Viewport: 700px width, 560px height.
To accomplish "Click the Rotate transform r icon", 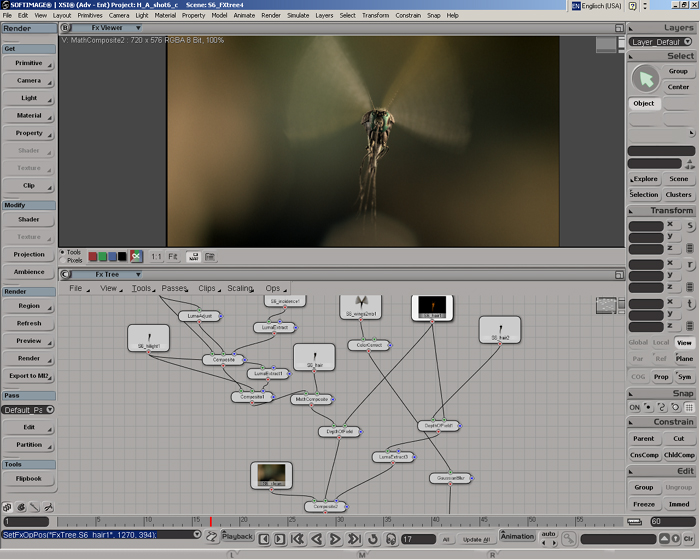I will click(690, 266).
